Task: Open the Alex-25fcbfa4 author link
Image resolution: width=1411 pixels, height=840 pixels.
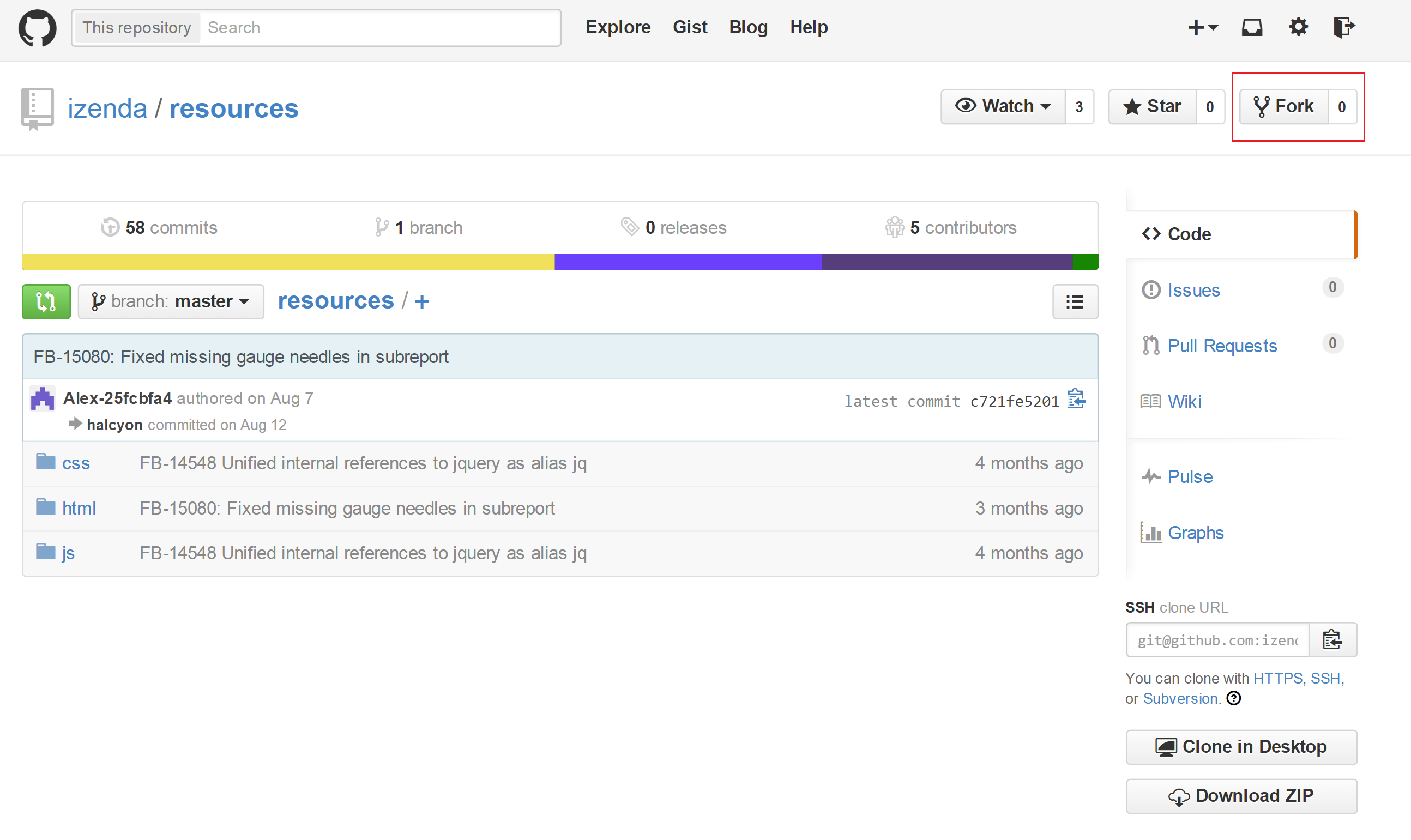Action: pos(118,398)
